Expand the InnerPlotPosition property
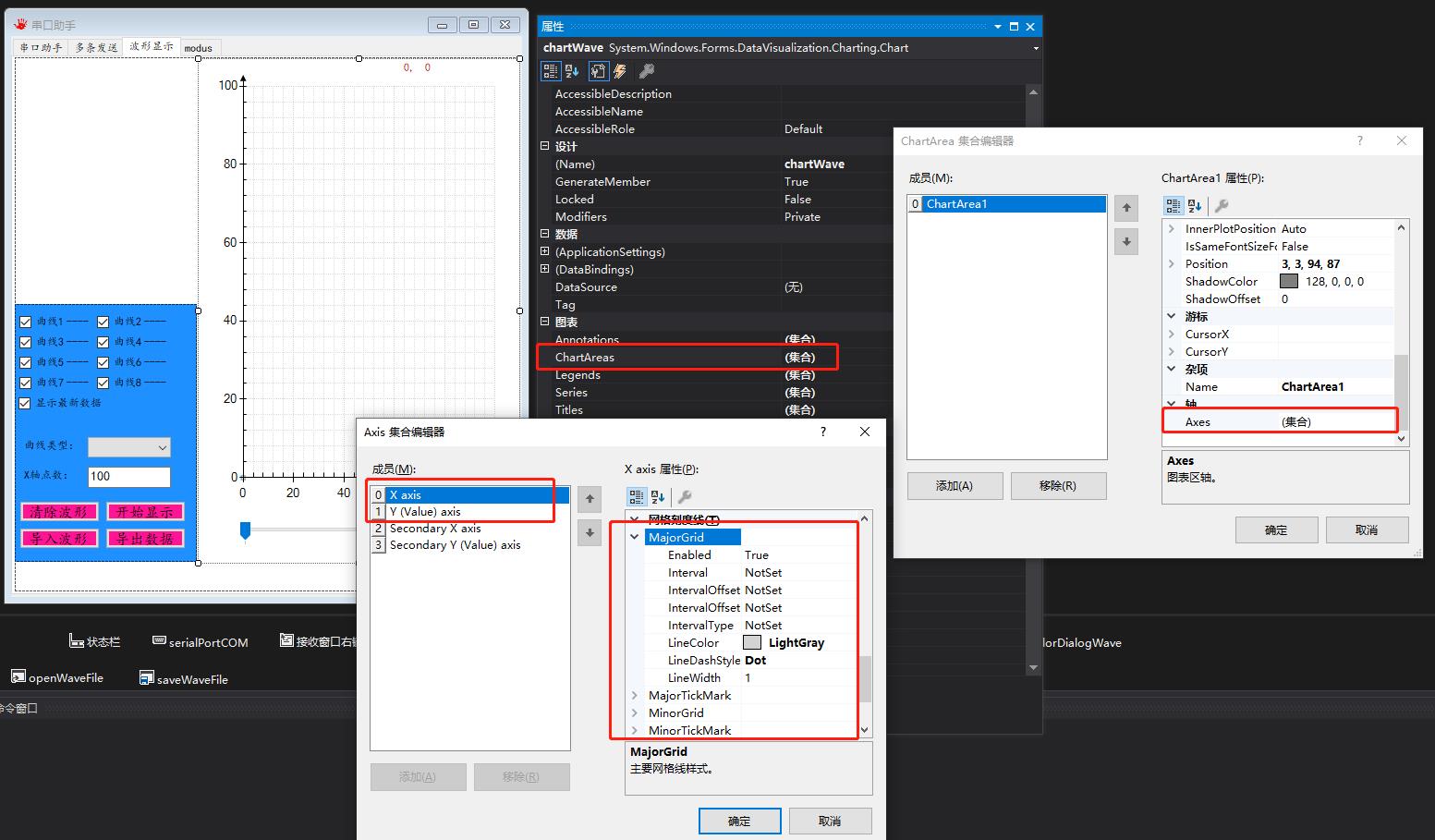1435x840 pixels. pos(1172,228)
